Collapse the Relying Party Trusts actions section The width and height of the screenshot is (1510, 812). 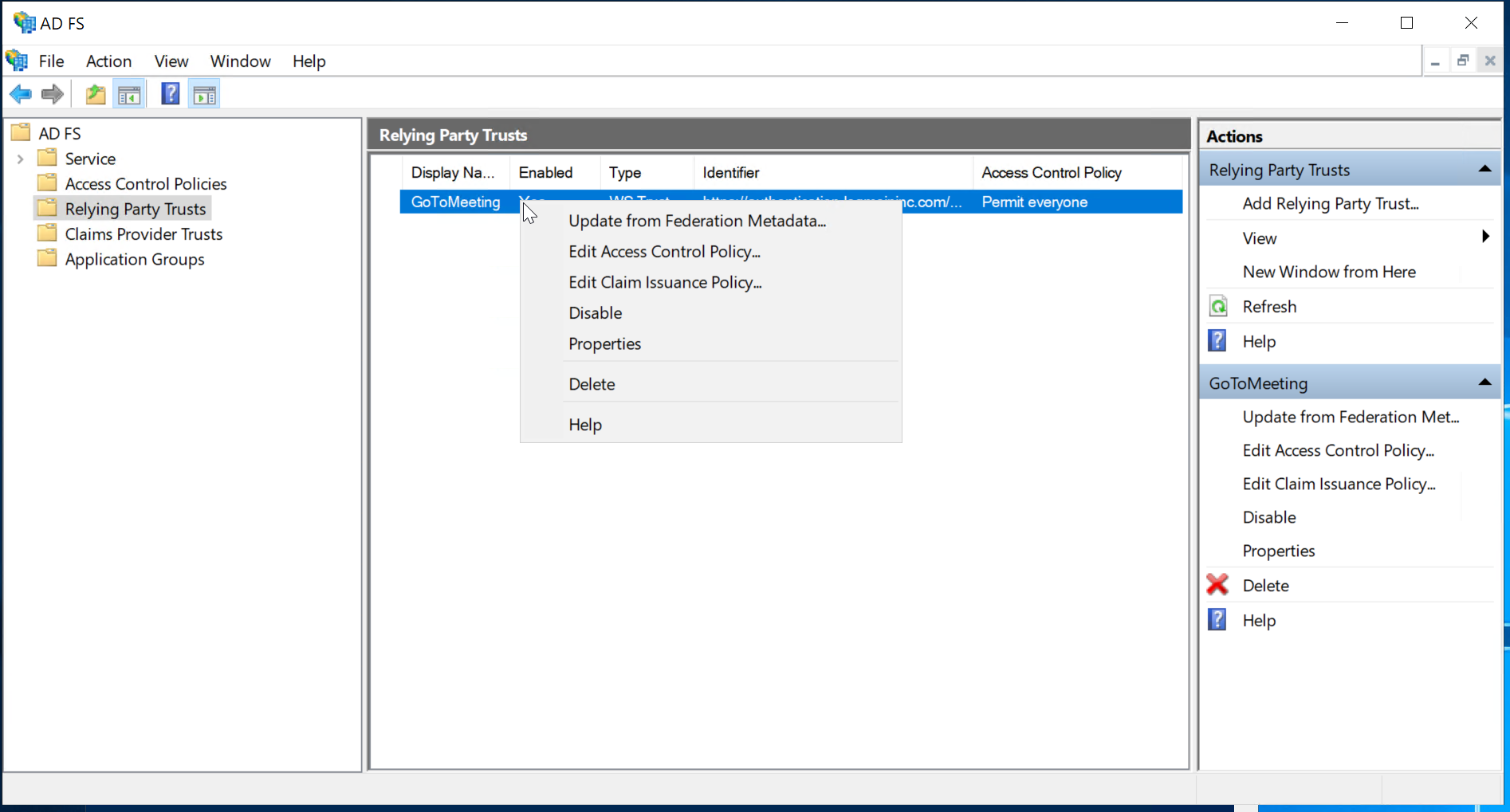coord(1484,169)
